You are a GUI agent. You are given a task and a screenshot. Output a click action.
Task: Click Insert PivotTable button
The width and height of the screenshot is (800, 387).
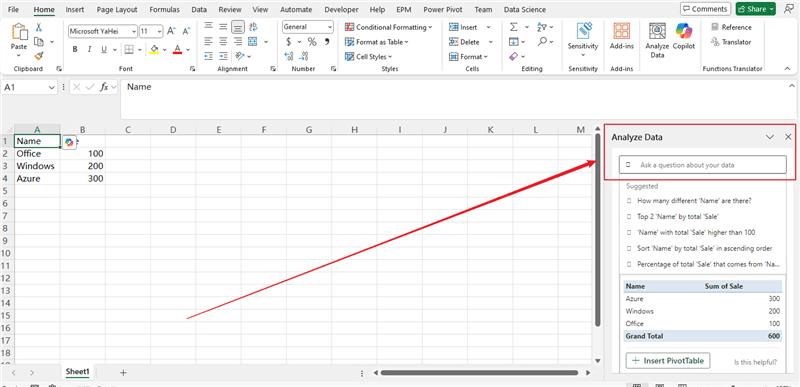pos(668,360)
